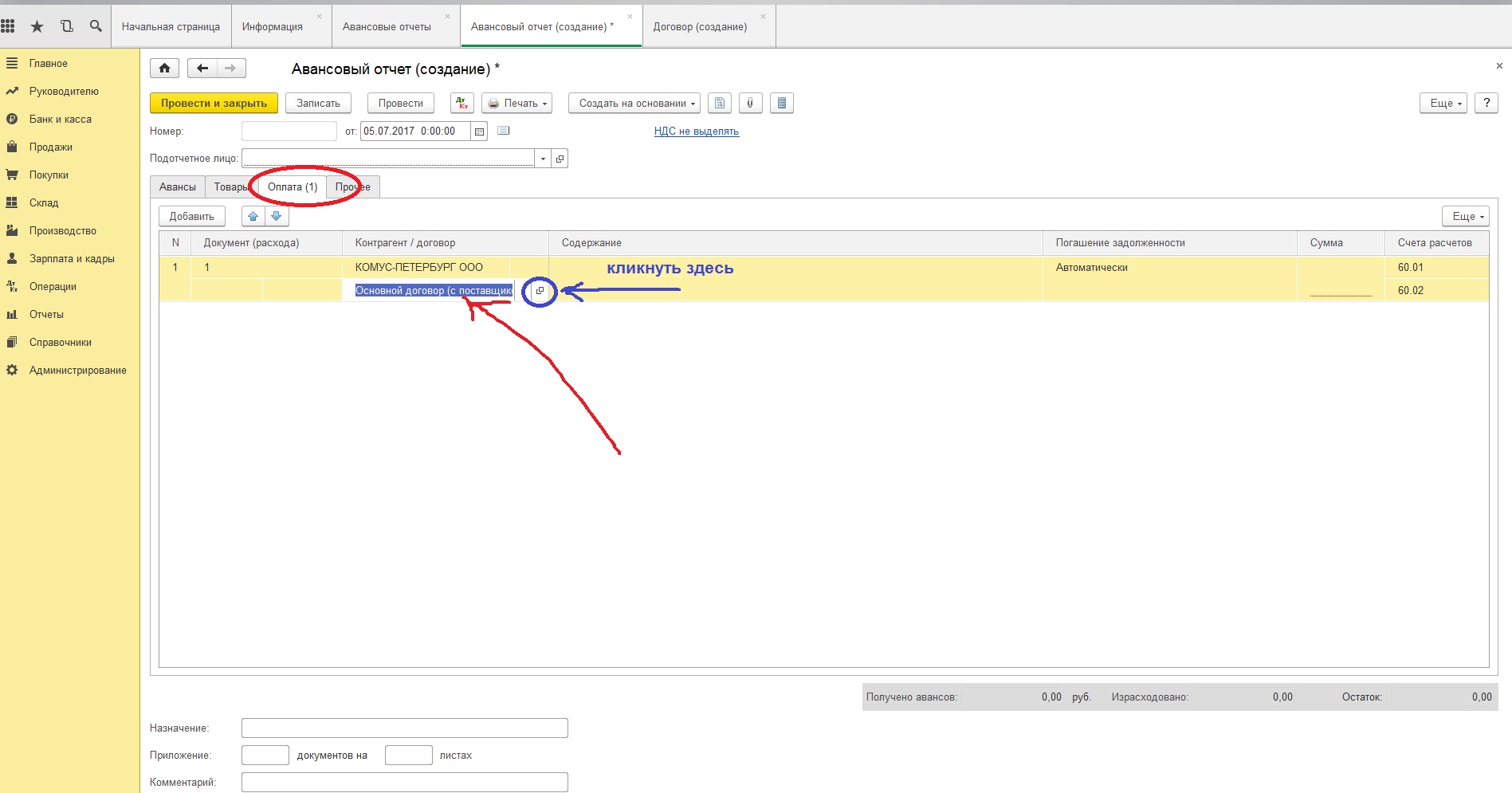Open the Авансовые отчеты tab
The width and height of the screenshot is (1512, 793).
point(387,26)
